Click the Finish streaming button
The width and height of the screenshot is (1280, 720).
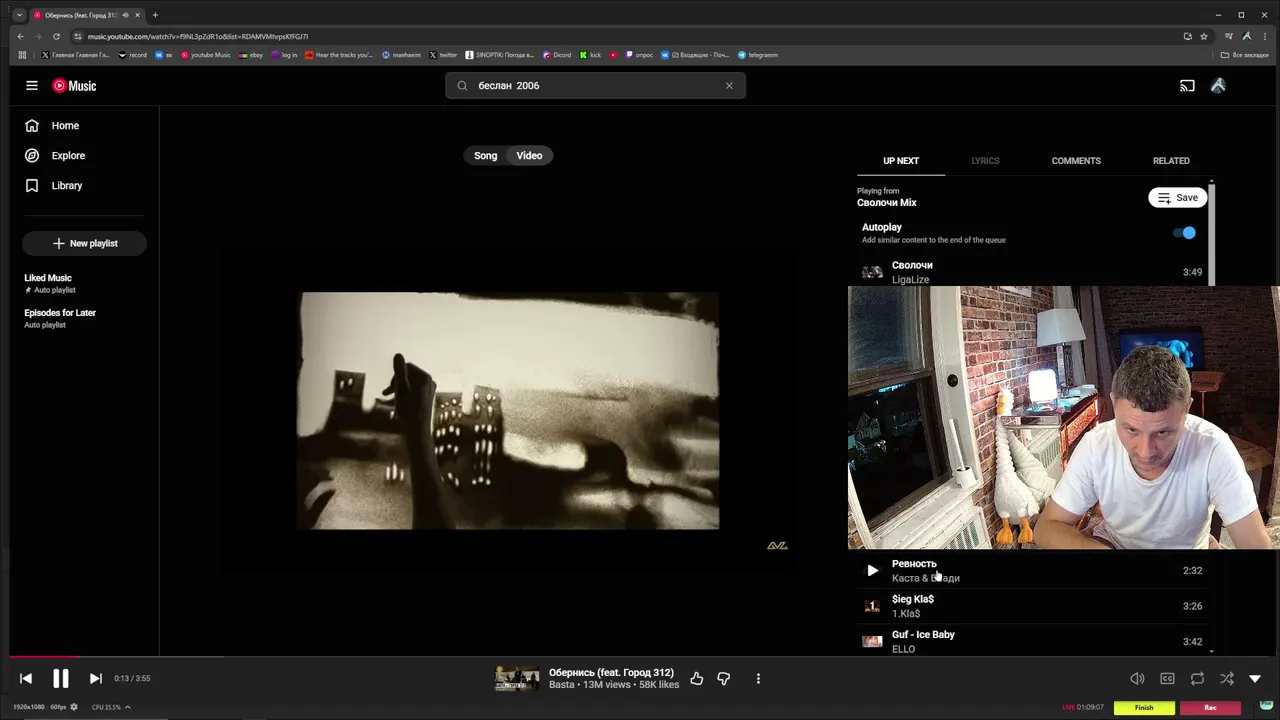[x=1144, y=708]
